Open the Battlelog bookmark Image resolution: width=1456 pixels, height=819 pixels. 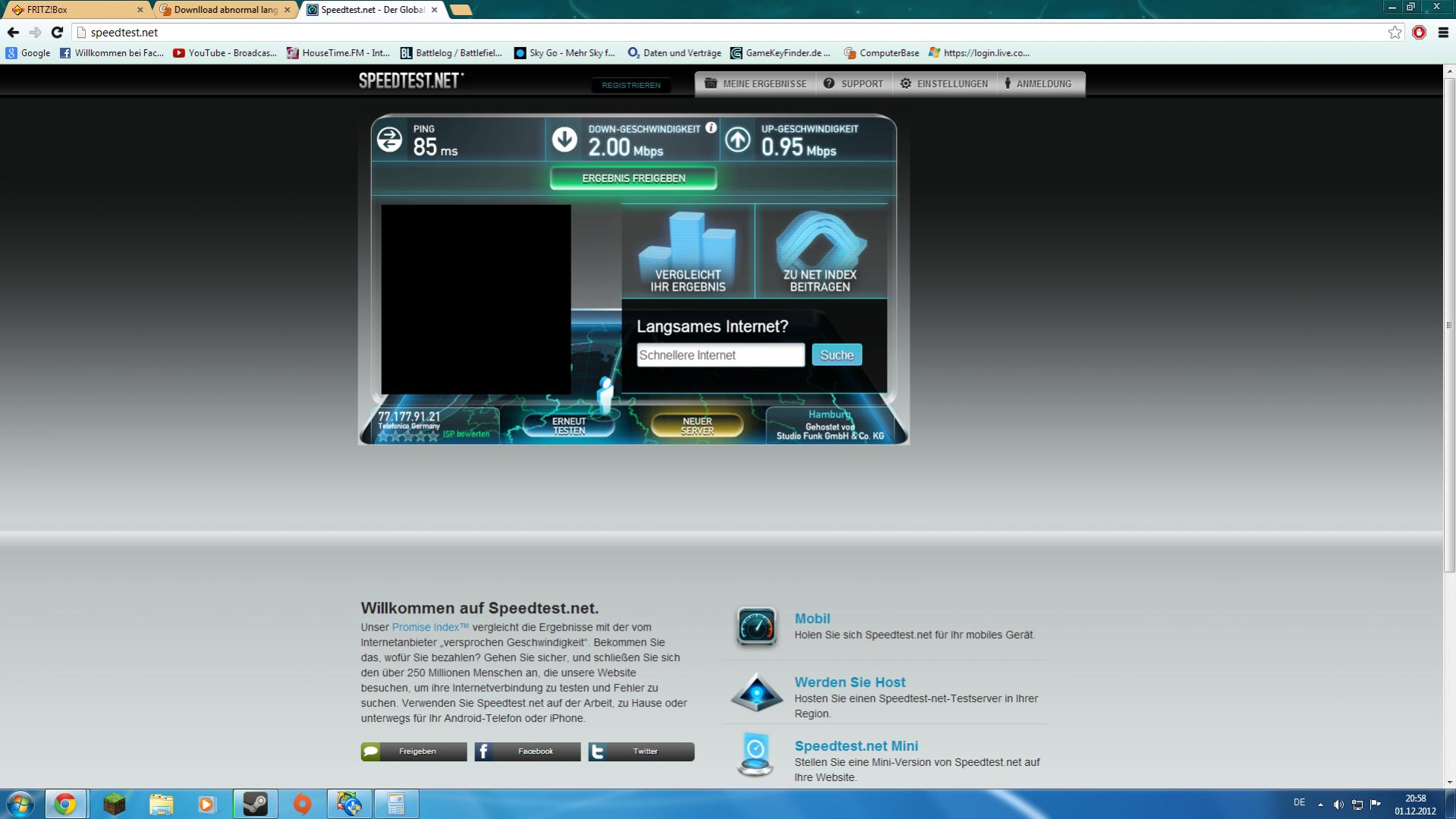point(451,53)
